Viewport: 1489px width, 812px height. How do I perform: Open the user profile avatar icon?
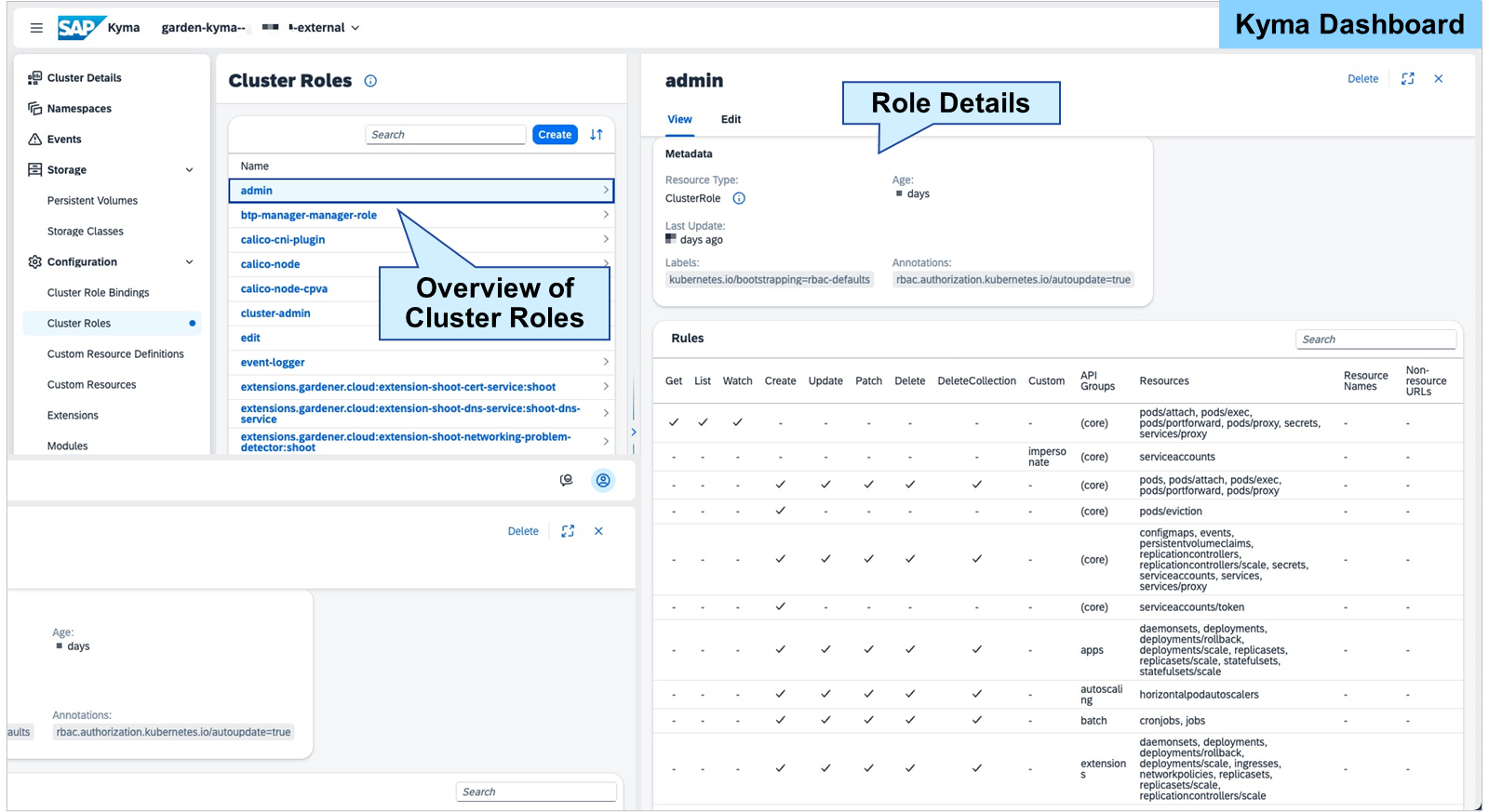[x=603, y=480]
